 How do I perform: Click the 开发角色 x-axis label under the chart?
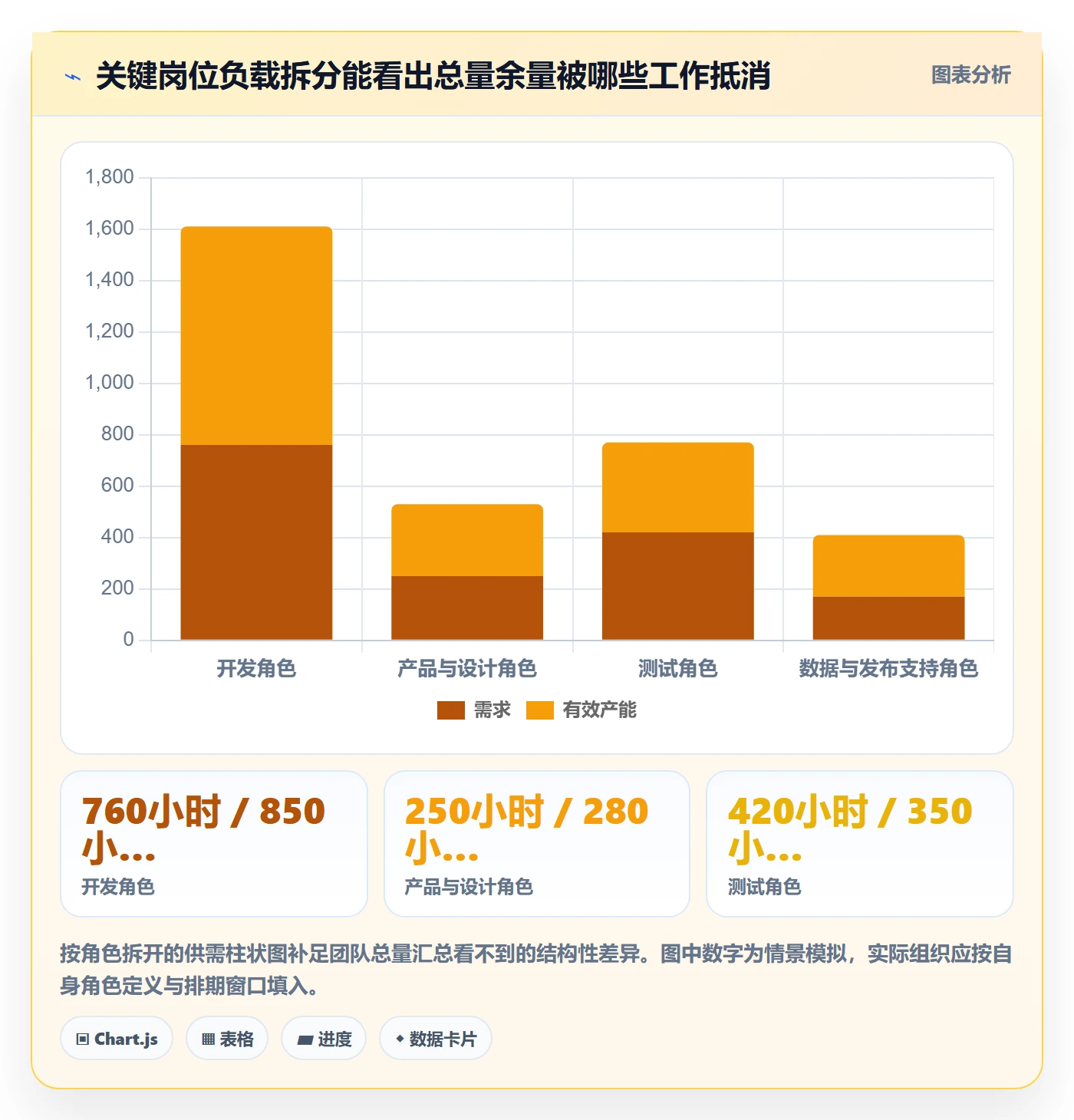(x=256, y=669)
